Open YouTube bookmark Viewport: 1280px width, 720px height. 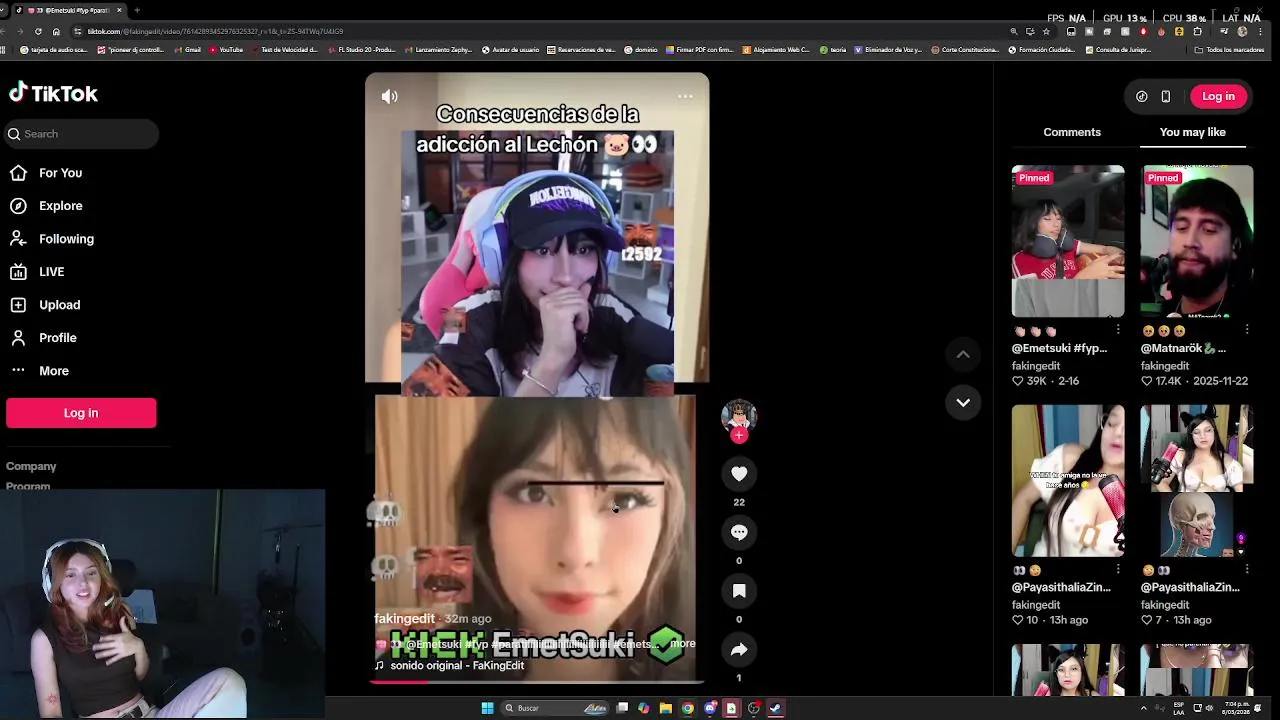click(x=226, y=50)
